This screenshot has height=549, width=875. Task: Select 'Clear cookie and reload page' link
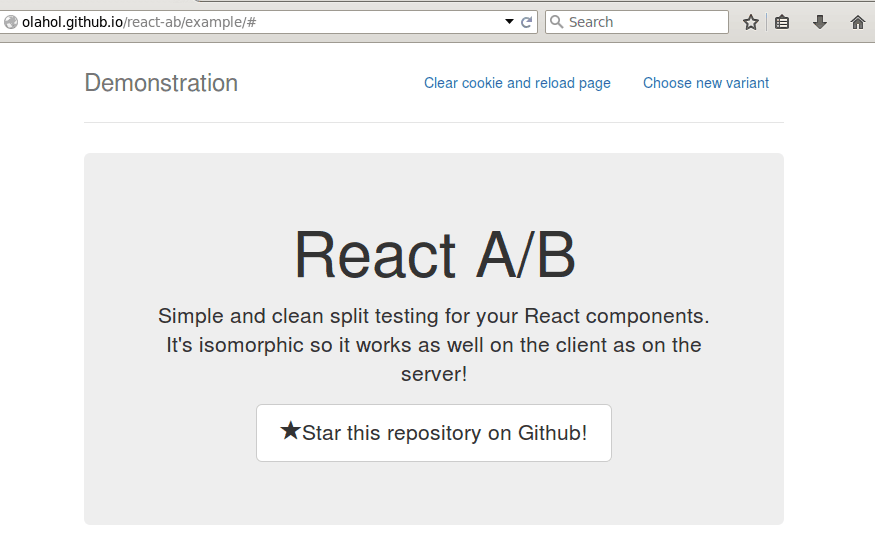(x=517, y=83)
